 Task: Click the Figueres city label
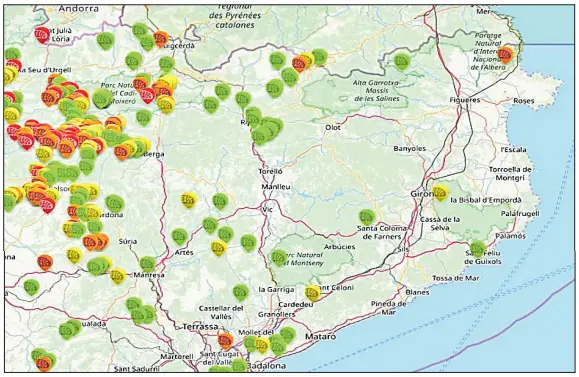pos(465,100)
